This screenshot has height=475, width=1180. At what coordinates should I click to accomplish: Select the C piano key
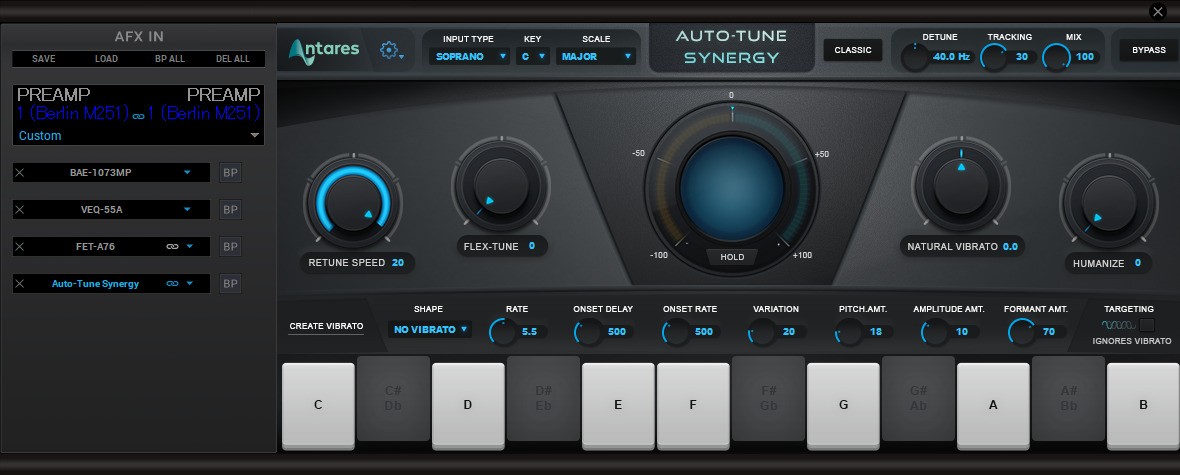pyautogui.click(x=318, y=405)
